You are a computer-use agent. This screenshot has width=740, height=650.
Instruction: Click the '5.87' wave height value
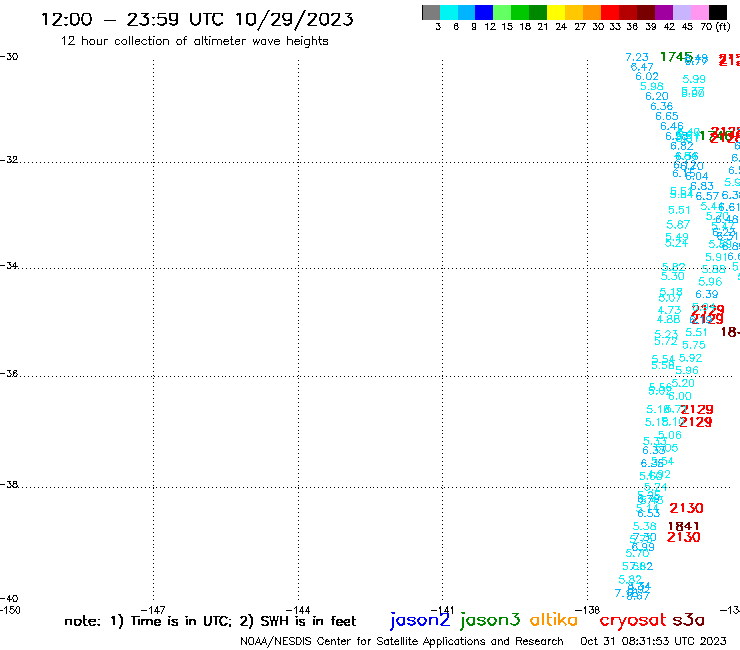[x=678, y=225]
